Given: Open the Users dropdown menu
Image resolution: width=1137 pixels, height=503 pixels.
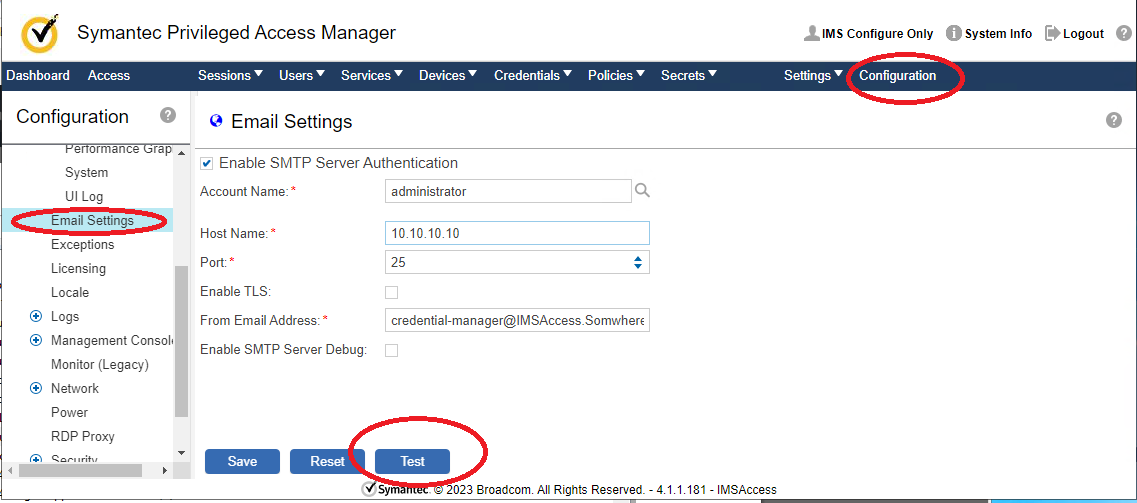Looking at the screenshot, I should (x=302, y=75).
